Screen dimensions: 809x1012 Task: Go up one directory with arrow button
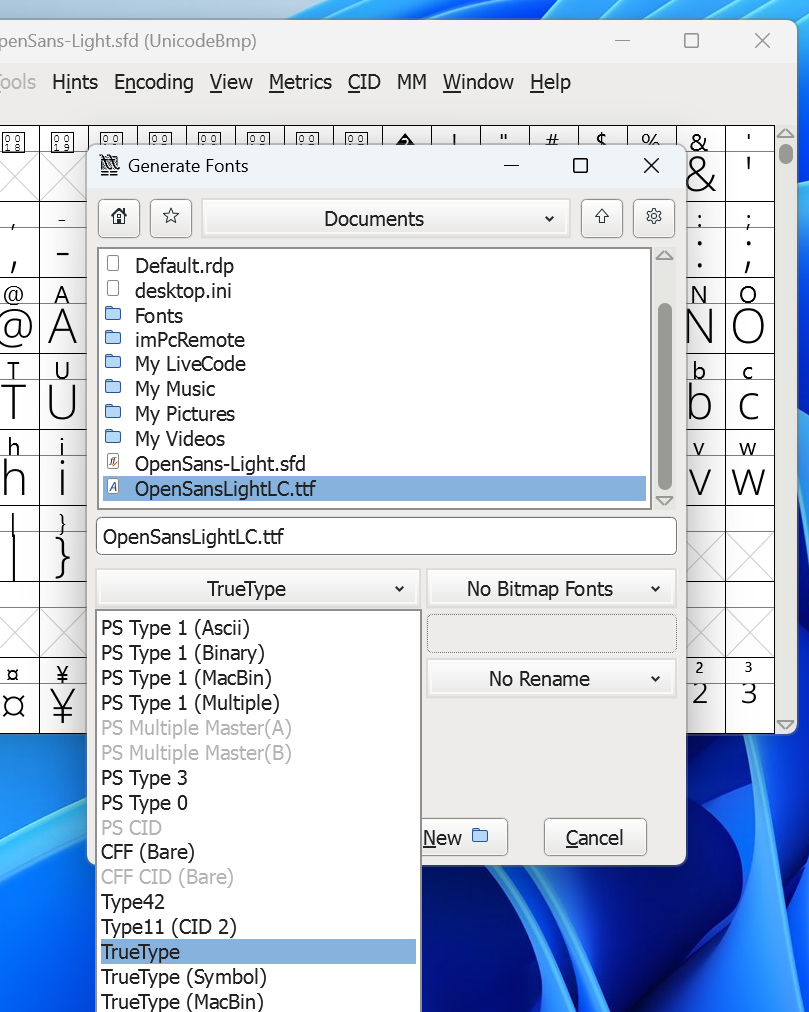(602, 218)
